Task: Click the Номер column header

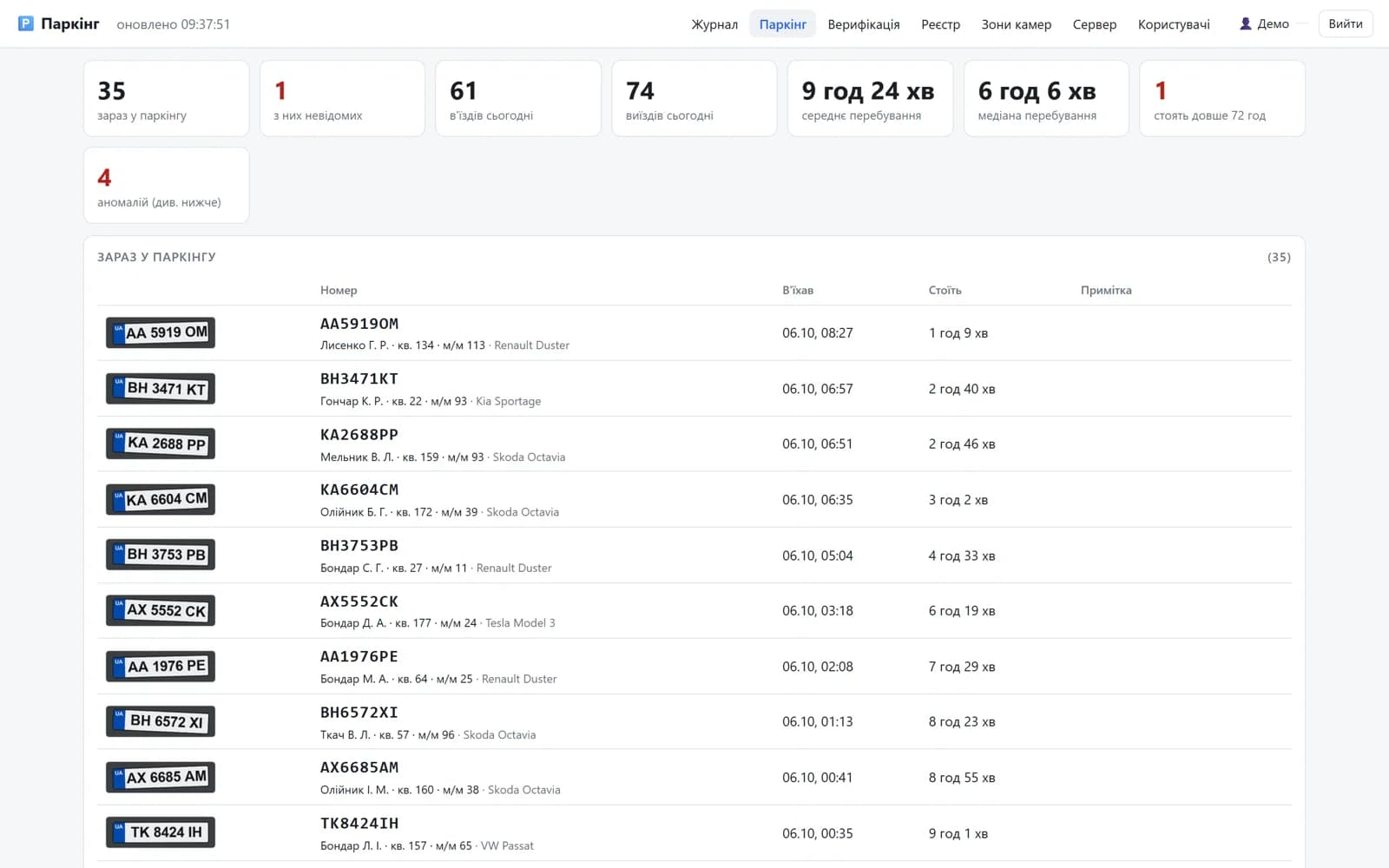Action: tap(339, 290)
